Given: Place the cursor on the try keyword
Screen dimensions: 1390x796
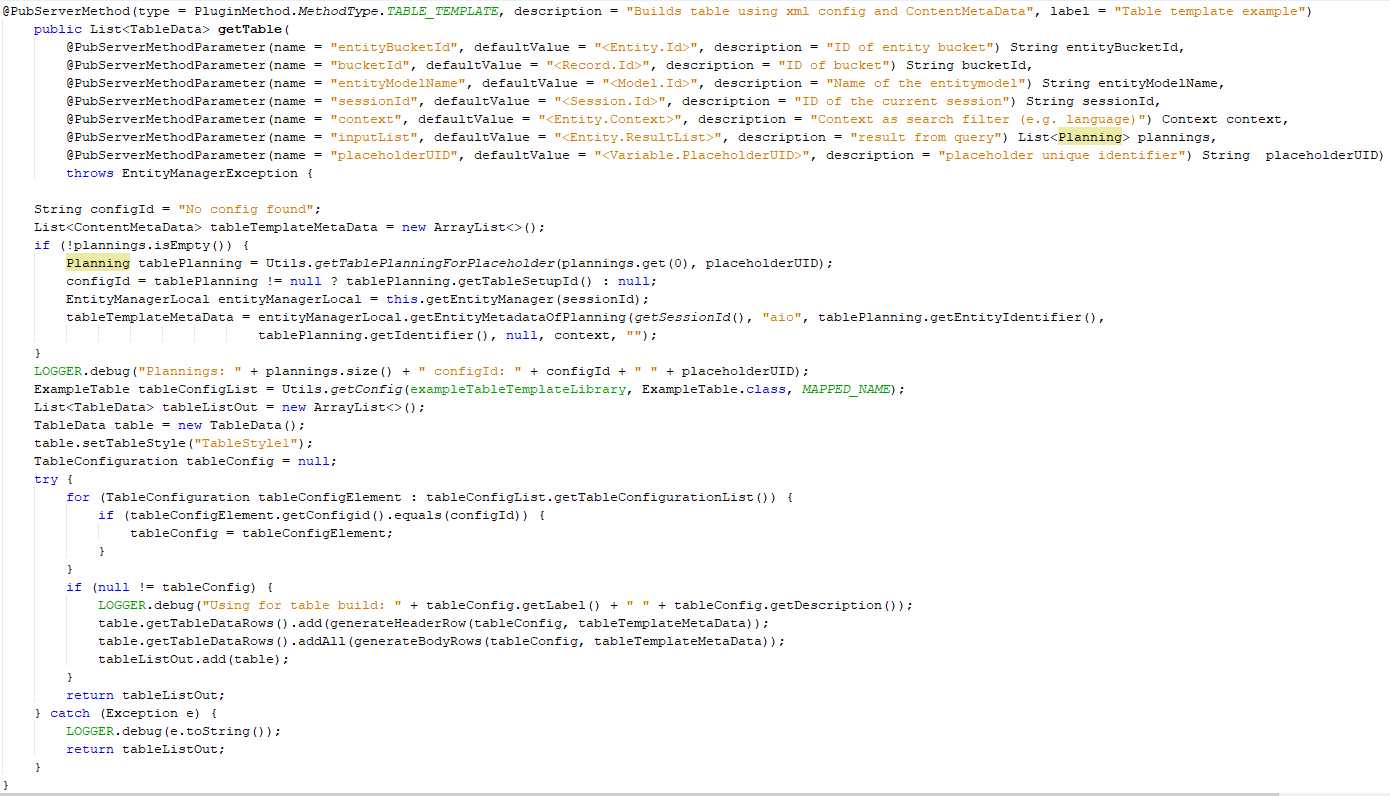Looking at the screenshot, I should tap(46, 479).
